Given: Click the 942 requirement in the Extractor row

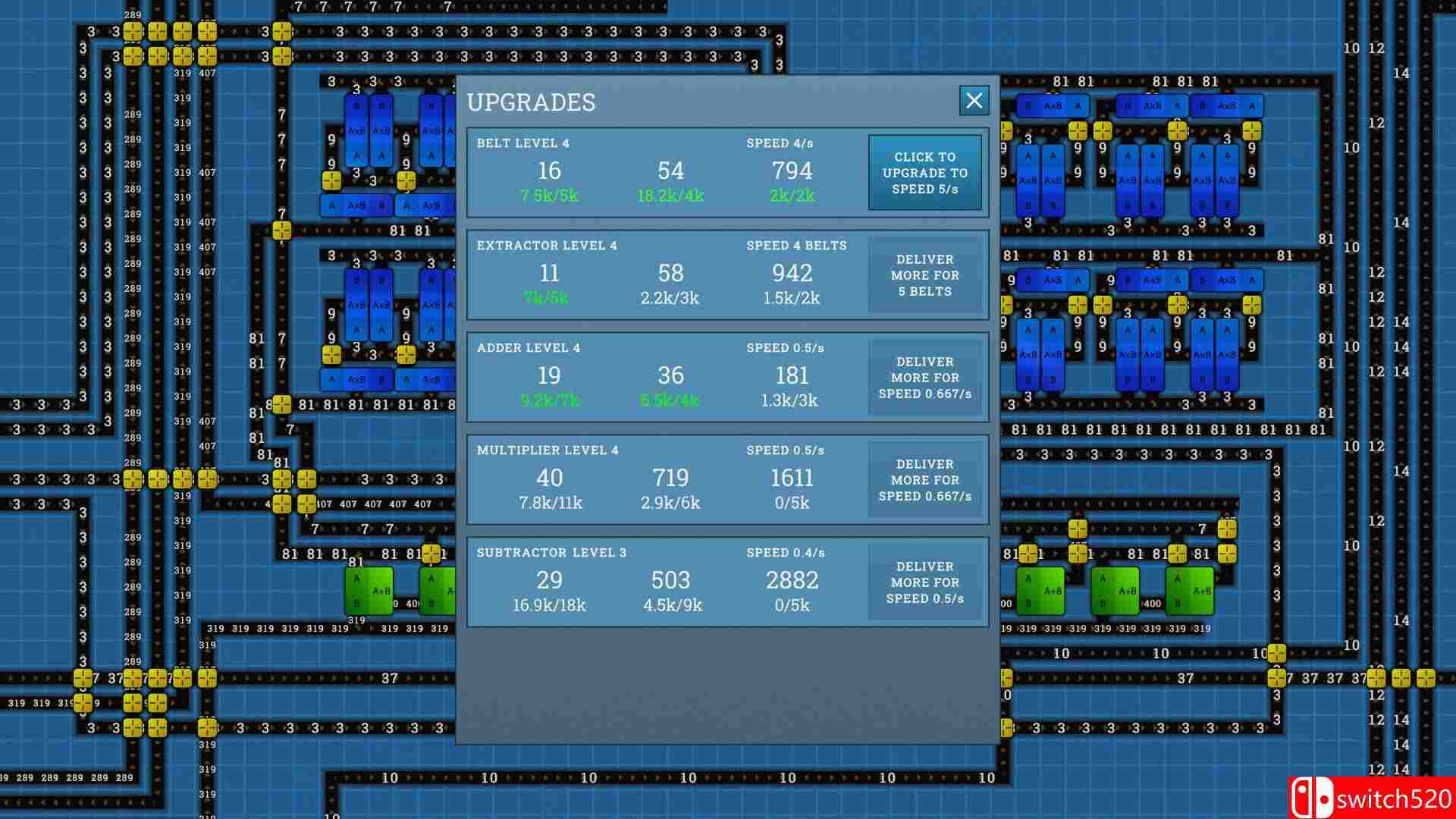Looking at the screenshot, I should pos(792,273).
